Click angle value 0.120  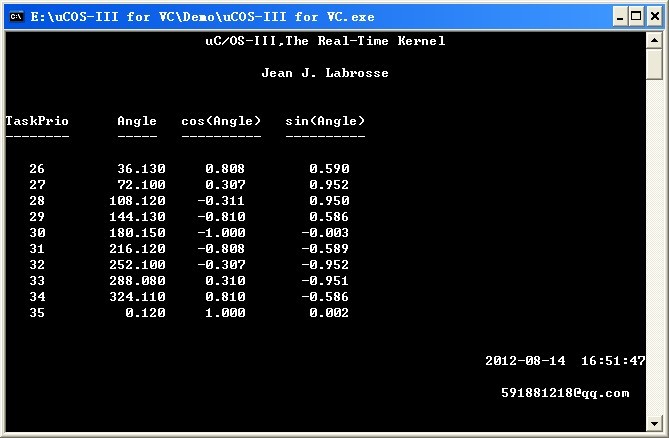(x=145, y=313)
